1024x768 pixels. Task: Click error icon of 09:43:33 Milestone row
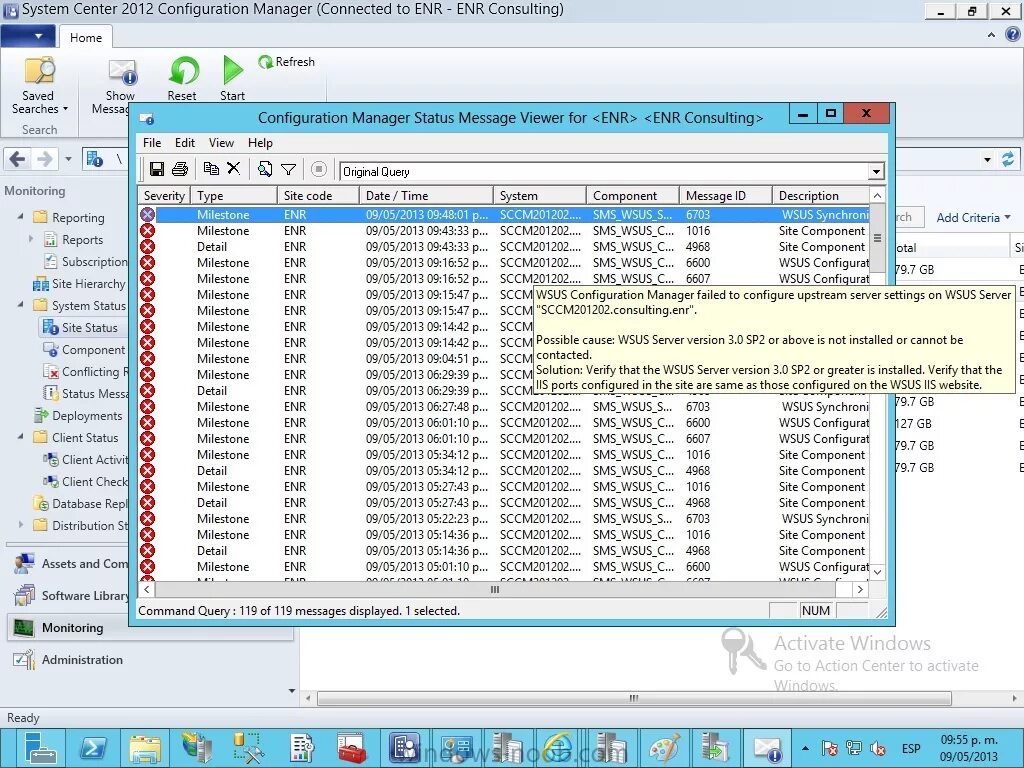click(148, 231)
